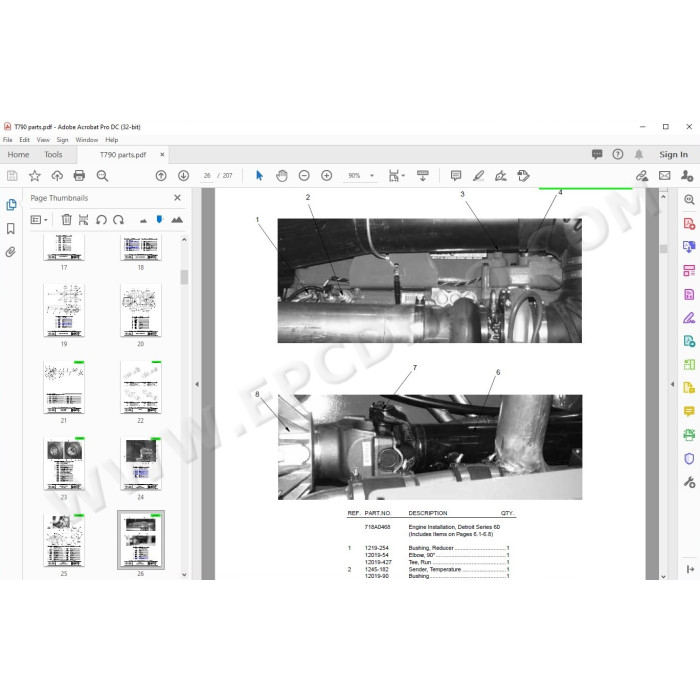Screen dimensions: 700x700
Task: Enlarge thumbnail size large mountain icon
Action: [x=177, y=220]
